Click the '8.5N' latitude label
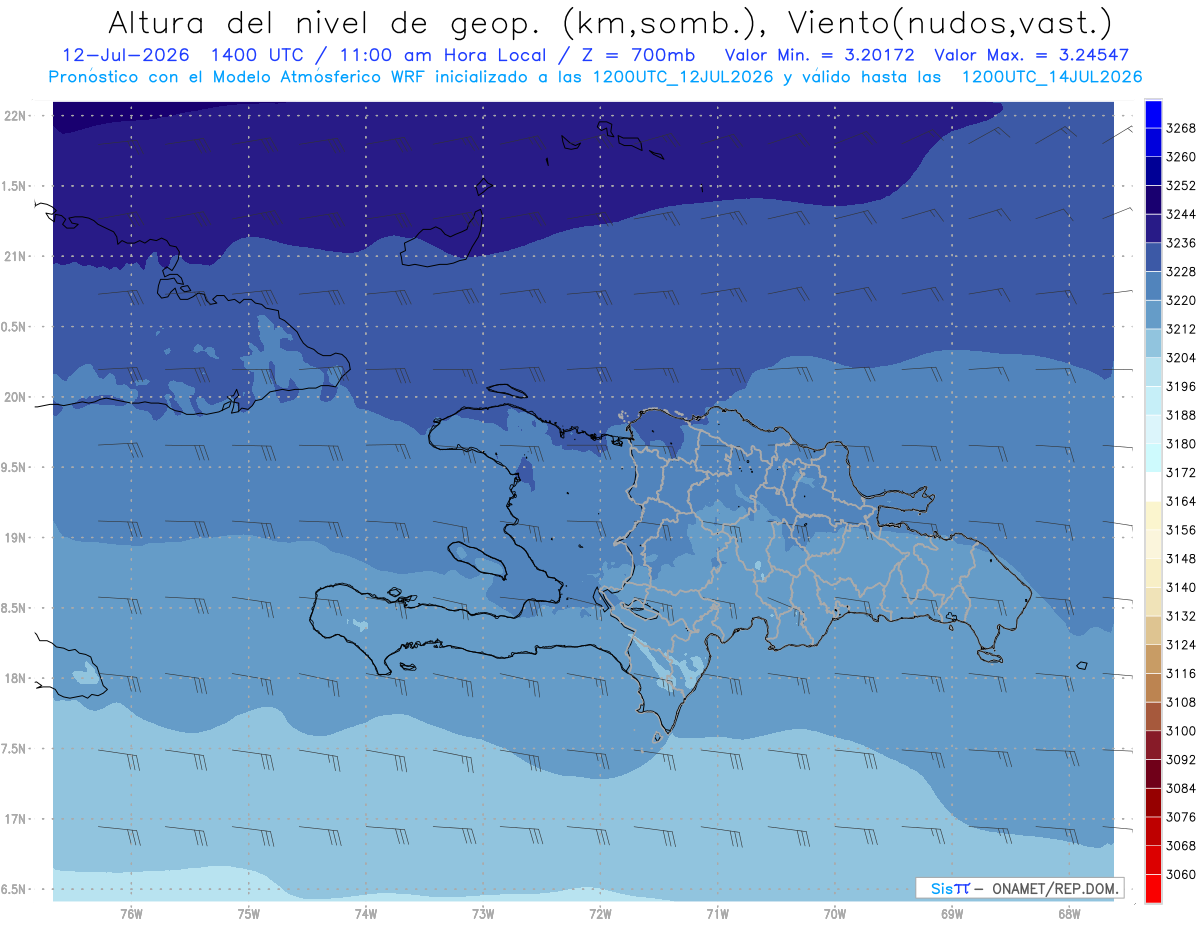 (x=14, y=608)
